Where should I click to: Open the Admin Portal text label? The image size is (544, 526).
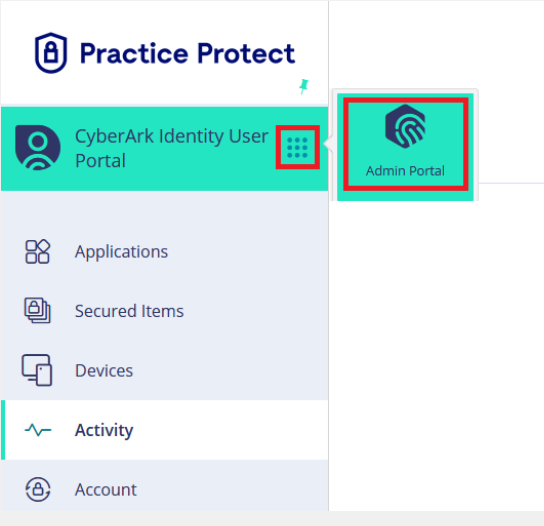click(x=405, y=171)
